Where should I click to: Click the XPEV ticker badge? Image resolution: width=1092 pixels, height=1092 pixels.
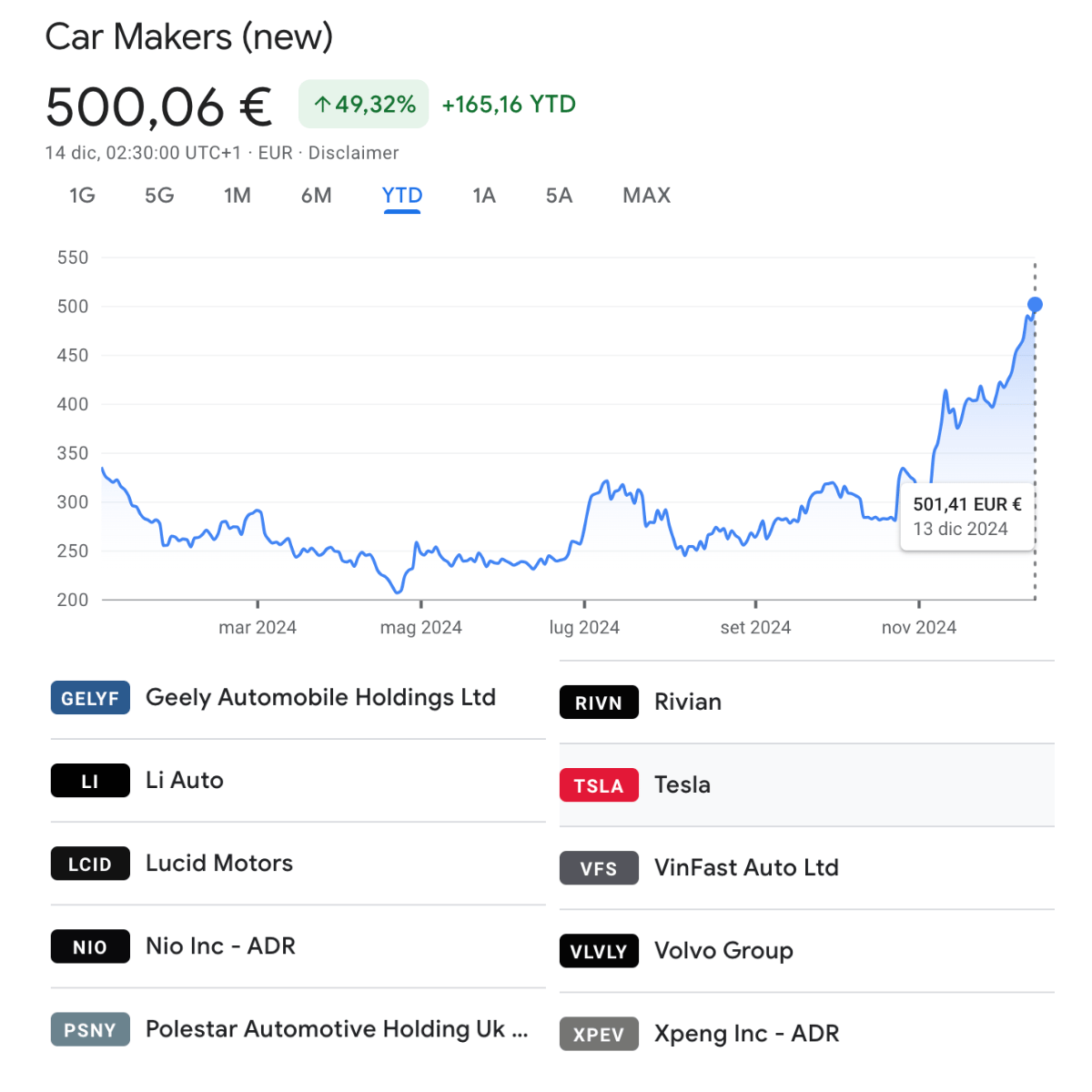coord(599,1034)
